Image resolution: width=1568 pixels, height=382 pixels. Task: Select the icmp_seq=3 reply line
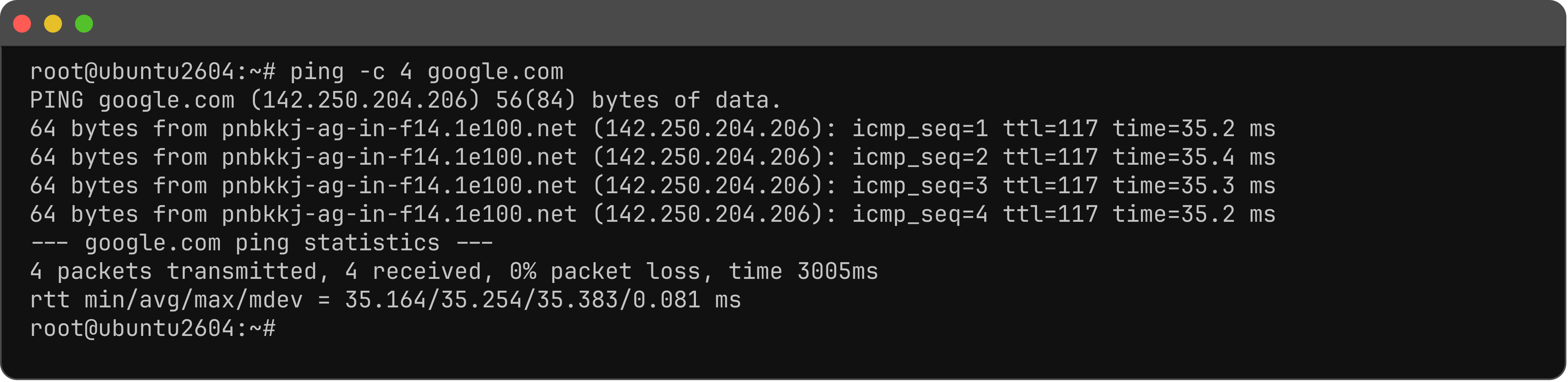coord(653,186)
